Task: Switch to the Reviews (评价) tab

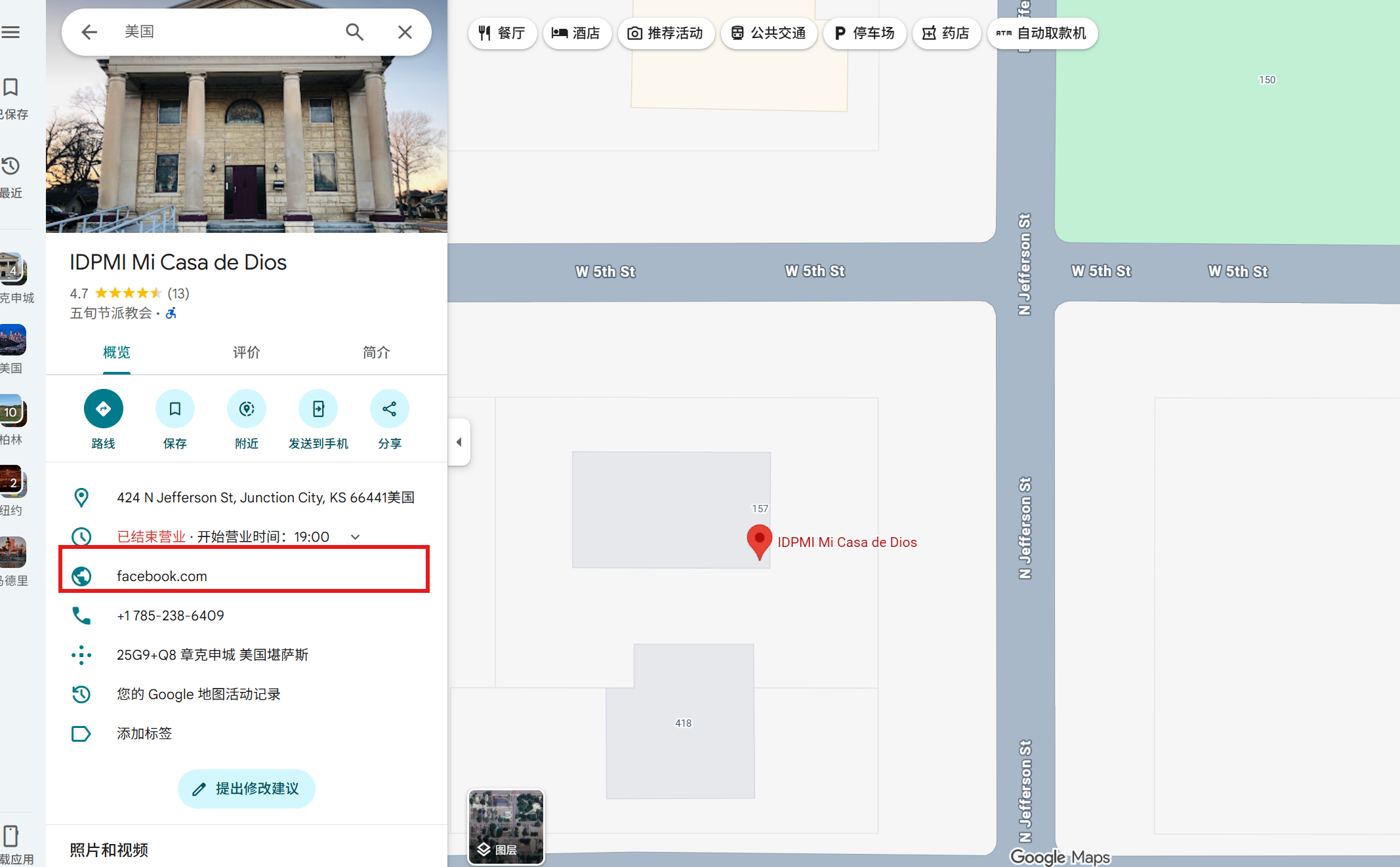Action: 246,353
